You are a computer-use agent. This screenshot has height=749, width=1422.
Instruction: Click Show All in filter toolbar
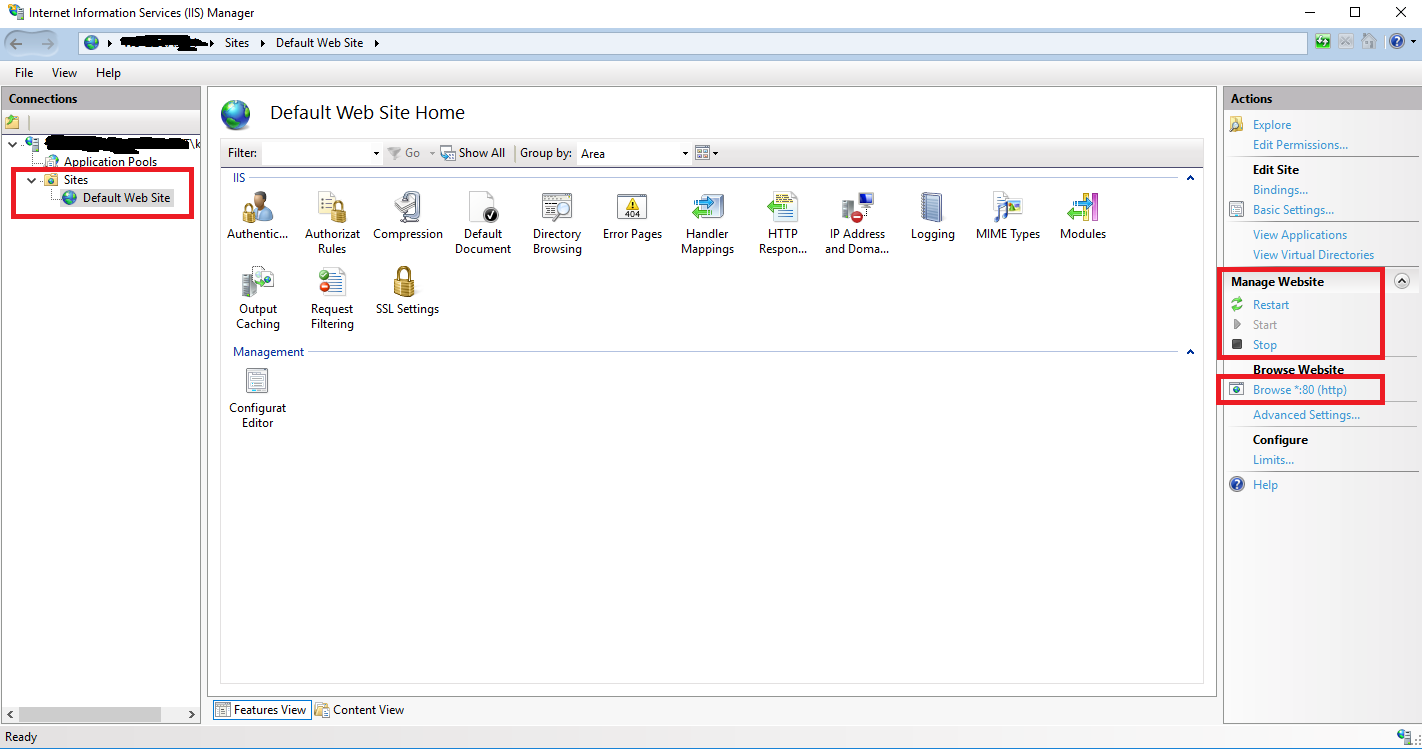point(473,153)
